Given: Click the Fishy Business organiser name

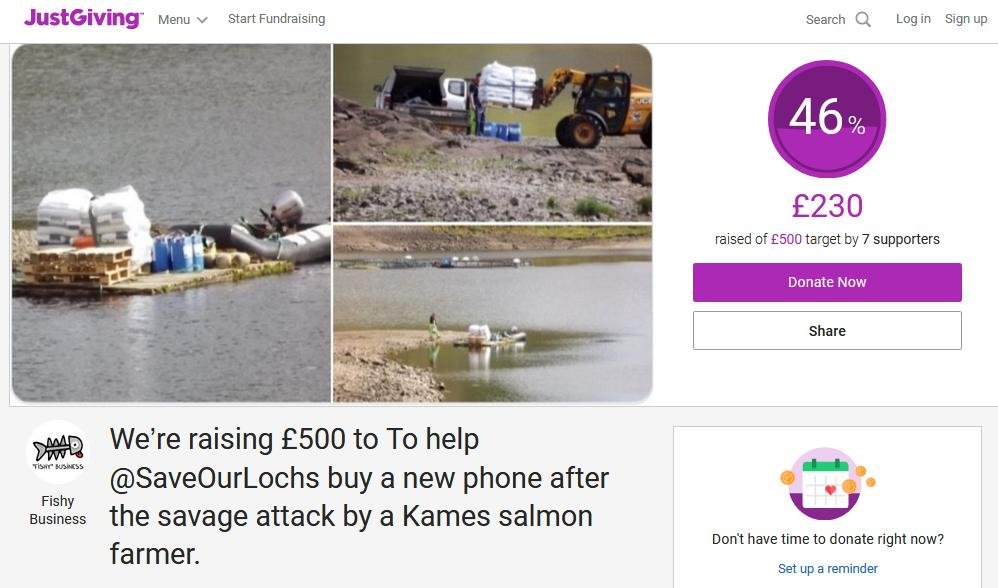Looking at the screenshot, I should point(58,510).
